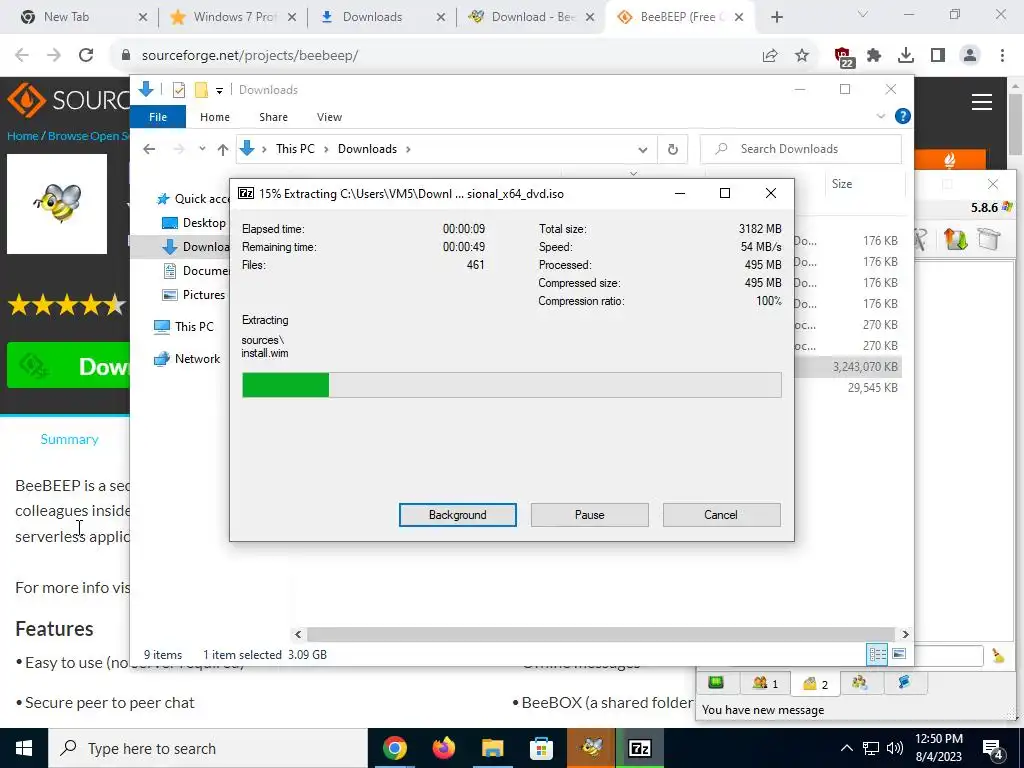Open the Home ribbon tab

(x=215, y=117)
